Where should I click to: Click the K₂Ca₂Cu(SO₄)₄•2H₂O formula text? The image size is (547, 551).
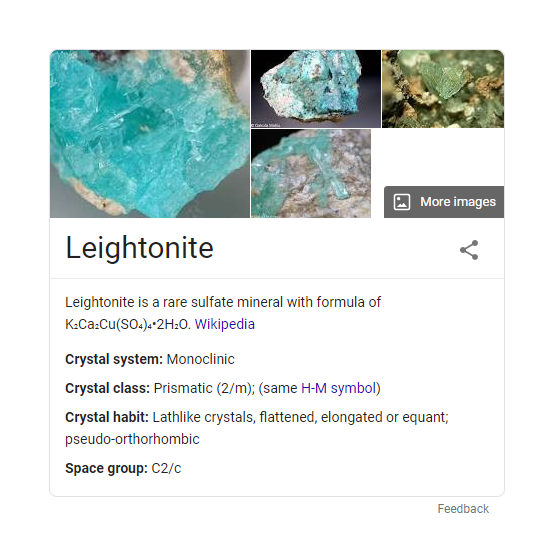click(x=128, y=324)
